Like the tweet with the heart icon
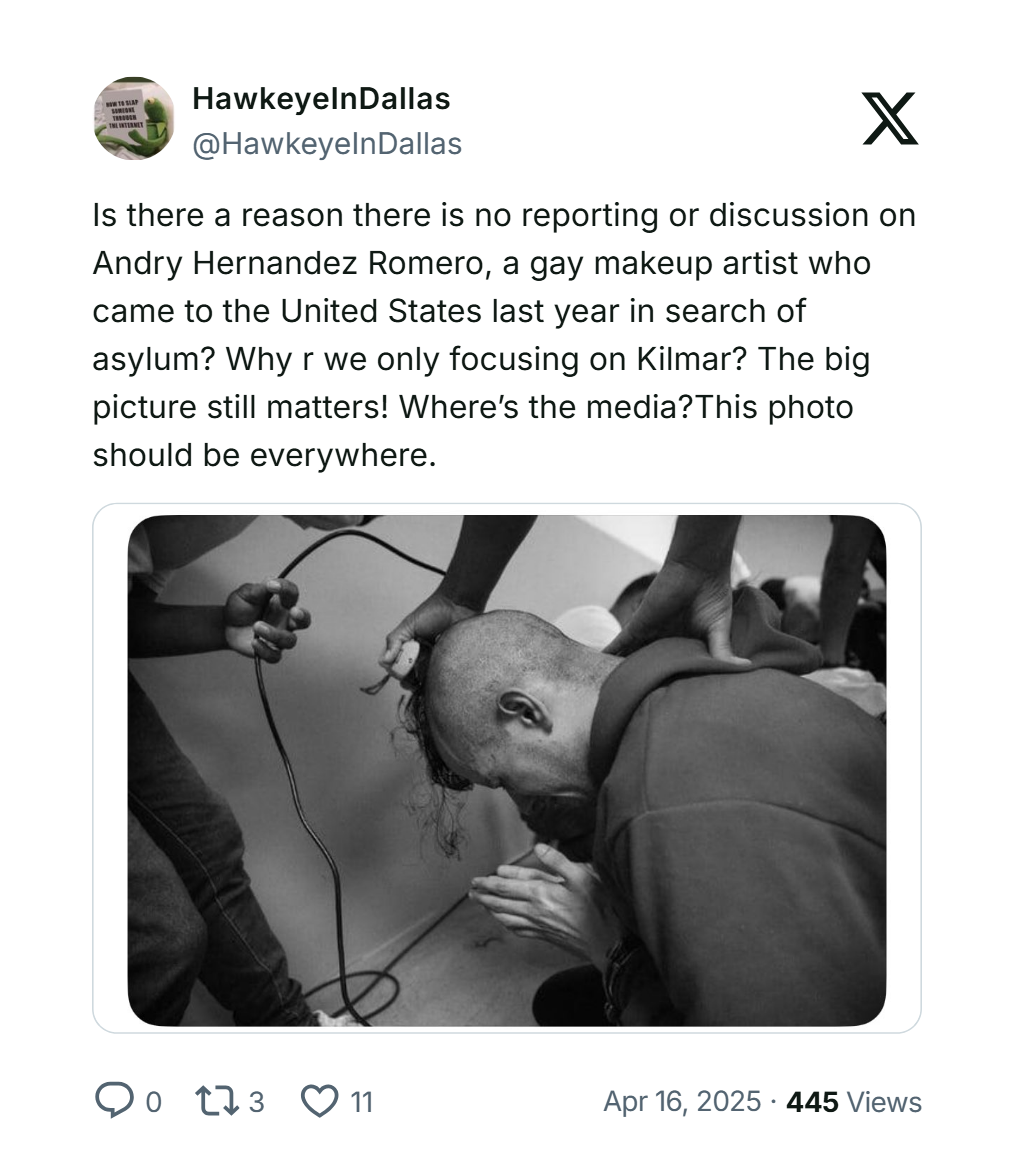The image size is (1010, 1162). [320, 1101]
